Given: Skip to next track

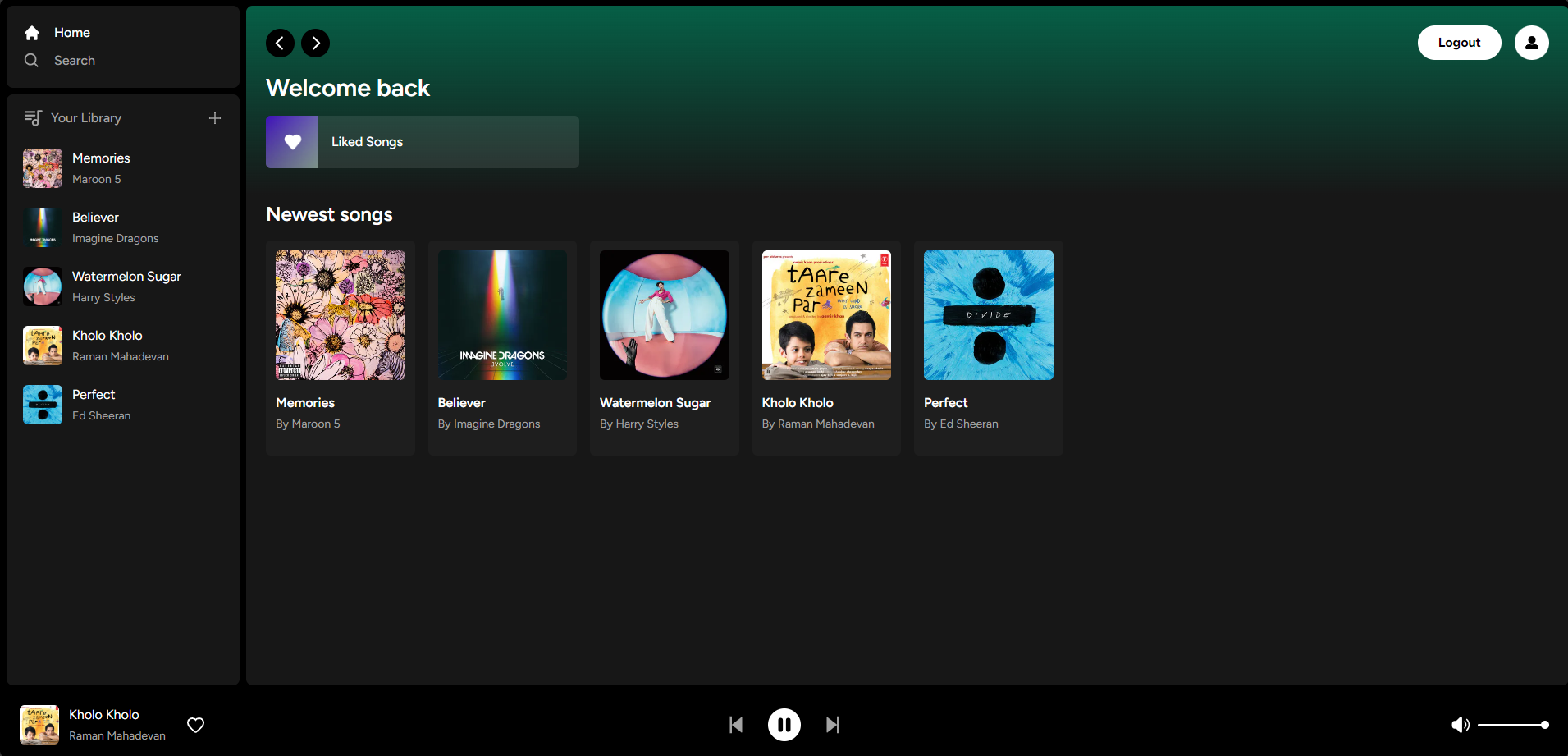Looking at the screenshot, I should click(833, 725).
